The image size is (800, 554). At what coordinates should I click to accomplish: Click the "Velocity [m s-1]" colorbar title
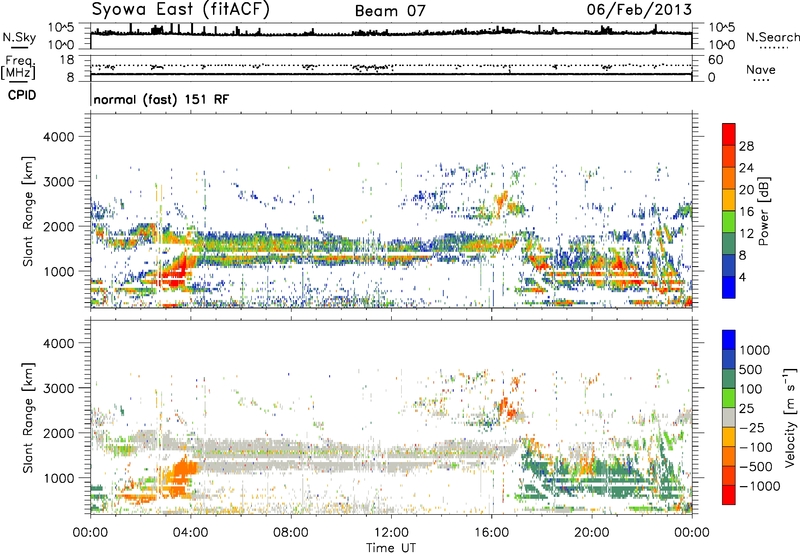[790, 417]
